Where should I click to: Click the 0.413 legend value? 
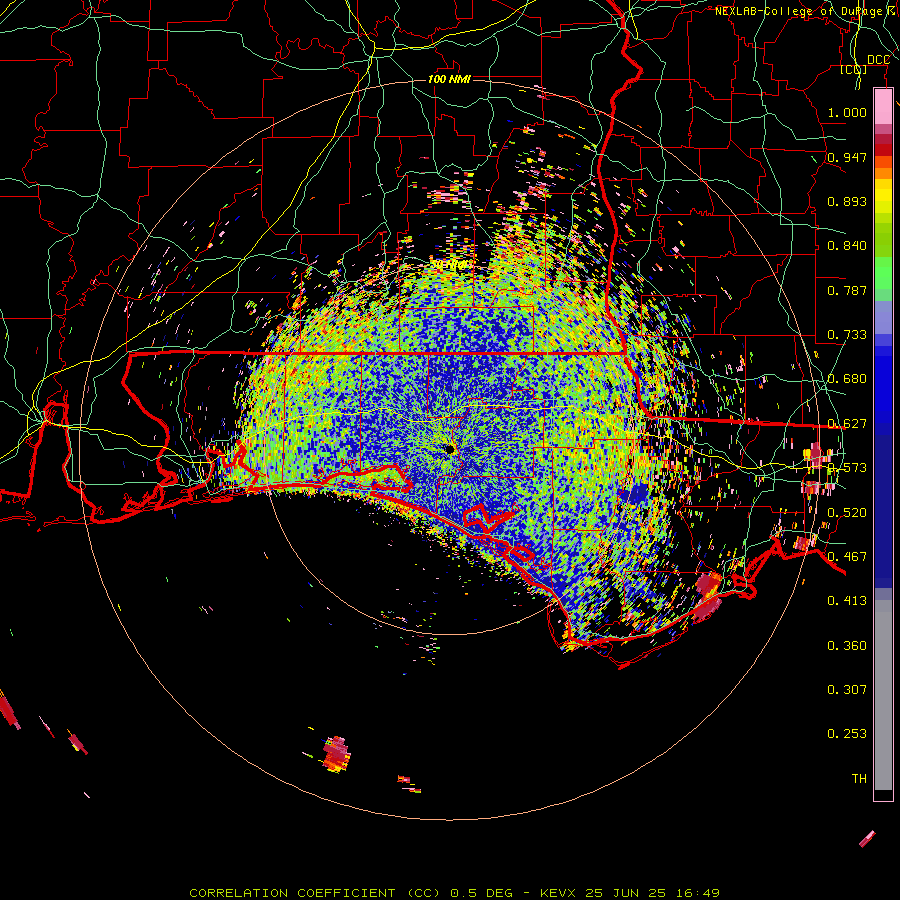point(847,601)
